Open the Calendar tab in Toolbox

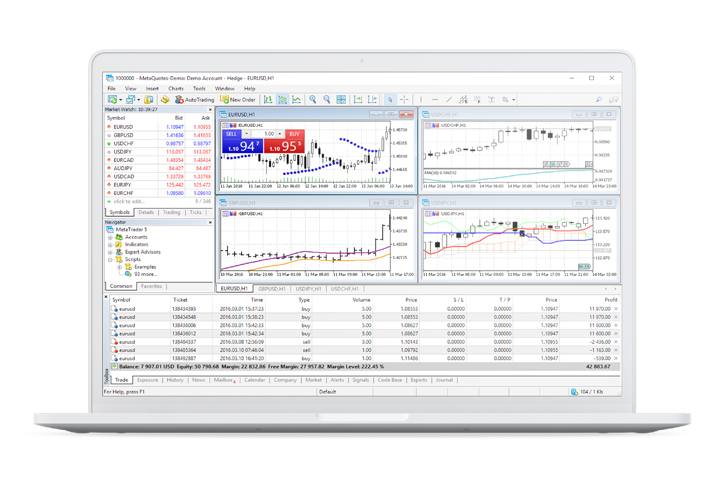[x=255, y=380]
